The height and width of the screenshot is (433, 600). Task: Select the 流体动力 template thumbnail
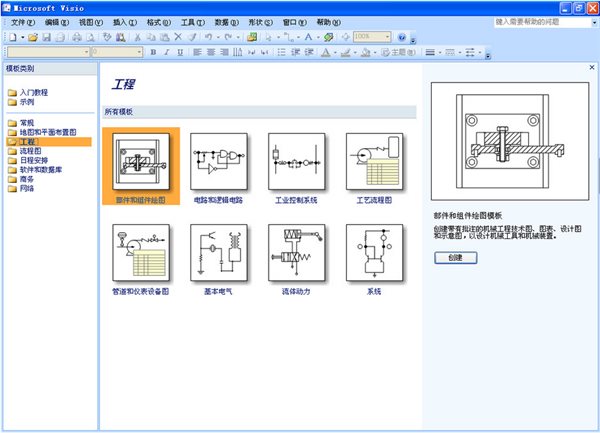coord(297,253)
